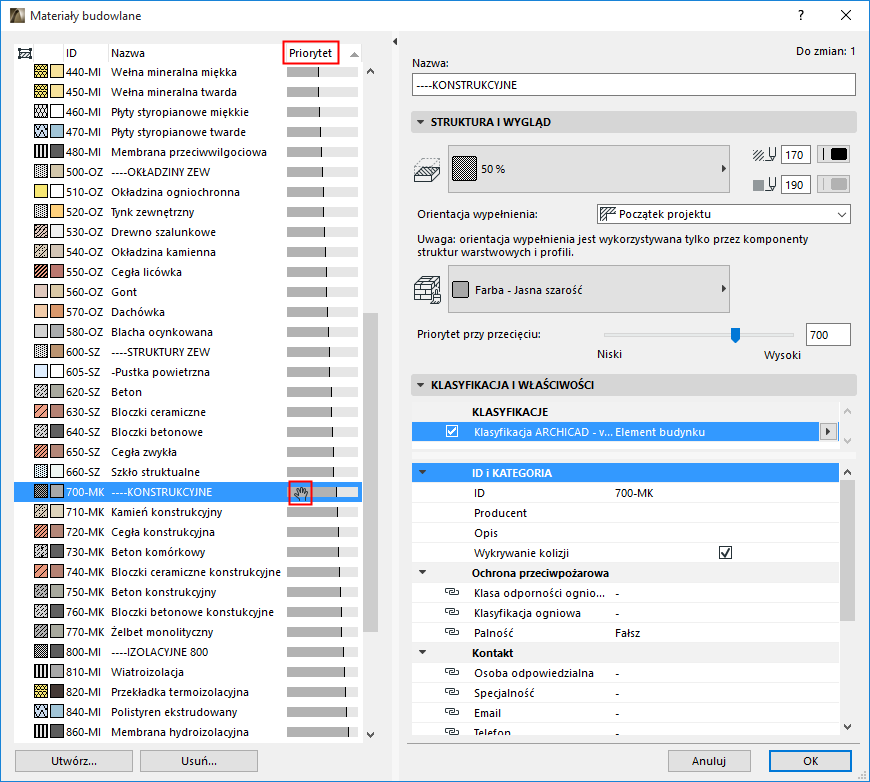This screenshot has width=870, height=782.
Task: Collapse the list panel with left arrow
Action: (x=394, y=42)
